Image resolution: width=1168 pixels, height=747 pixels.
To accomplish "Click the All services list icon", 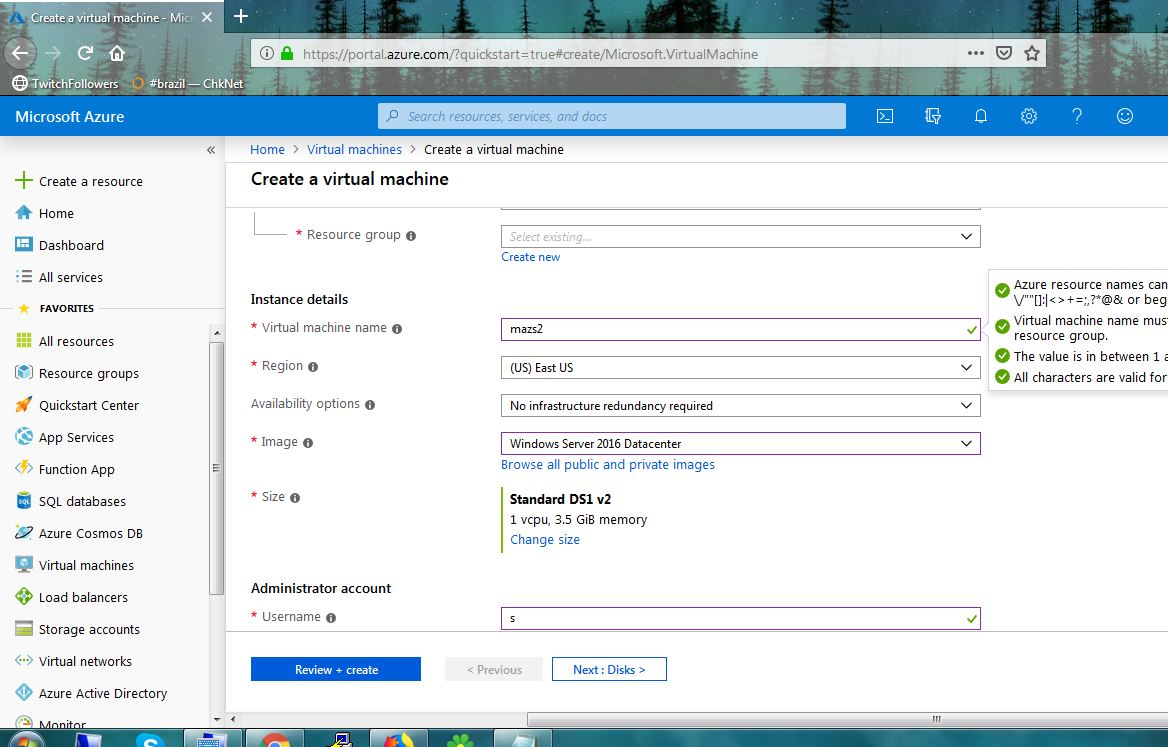I will tap(24, 276).
